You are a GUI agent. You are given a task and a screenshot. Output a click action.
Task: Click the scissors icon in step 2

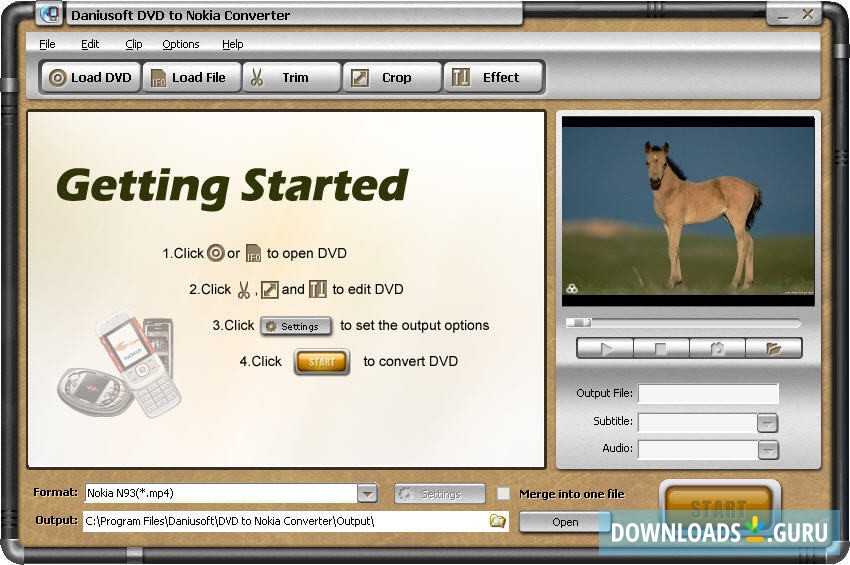point(244,290)
